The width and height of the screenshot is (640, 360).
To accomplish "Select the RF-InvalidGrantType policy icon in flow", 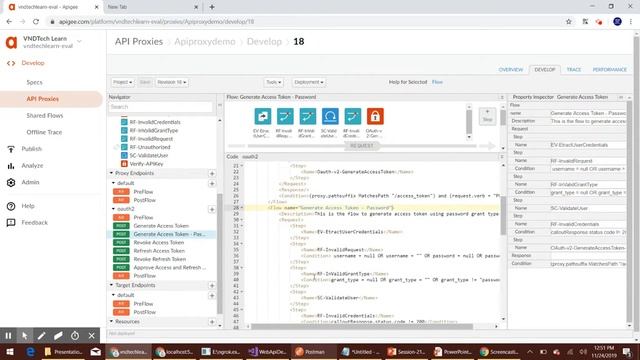I will (x=307, y=116).
